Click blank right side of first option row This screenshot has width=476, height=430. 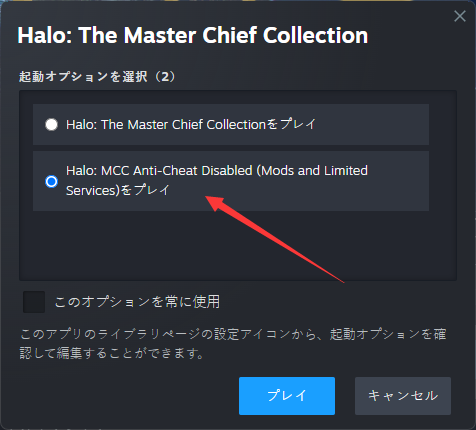tap(372, 124)
